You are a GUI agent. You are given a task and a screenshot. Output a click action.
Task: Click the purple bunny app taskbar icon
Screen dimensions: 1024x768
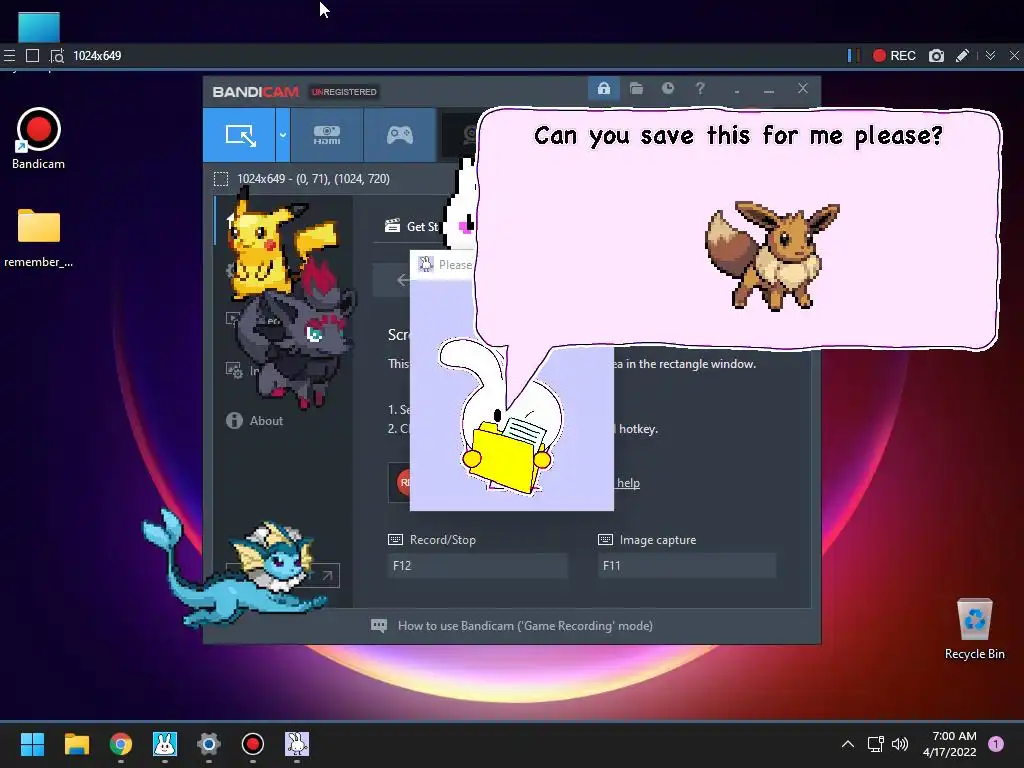[x=296, y=744]
